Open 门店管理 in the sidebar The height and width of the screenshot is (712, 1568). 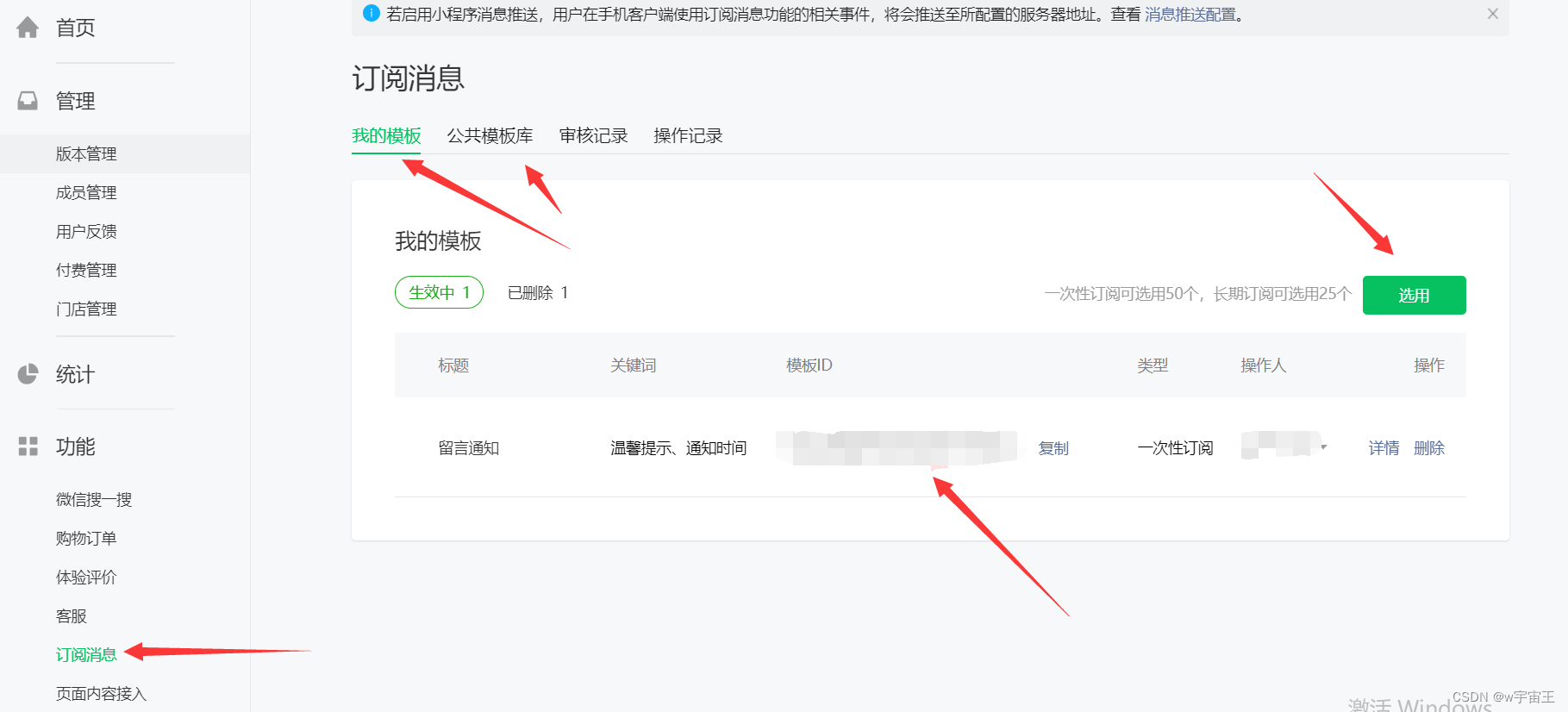[86, 309]
